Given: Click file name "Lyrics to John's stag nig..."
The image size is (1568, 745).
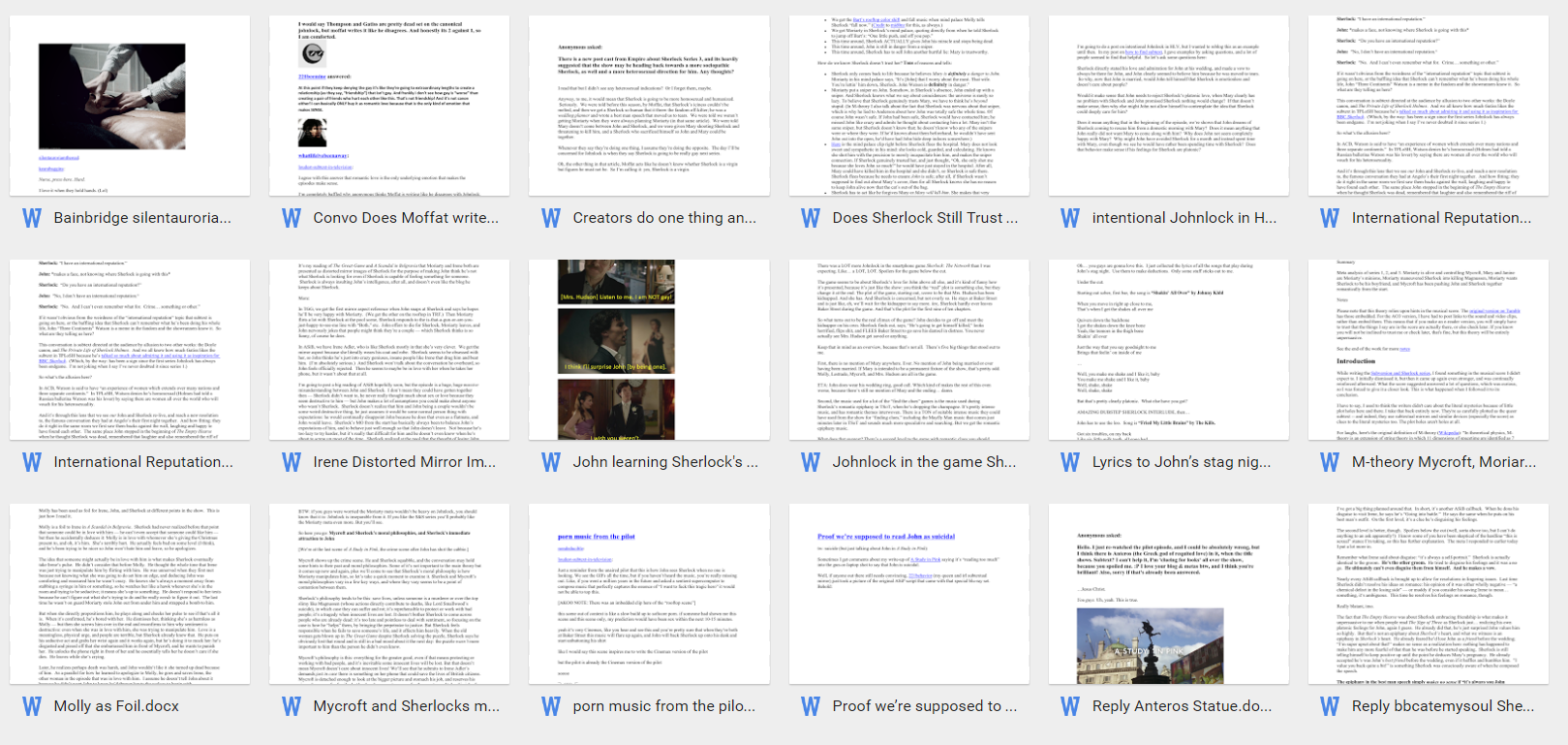Looking at the screenshot, I should click(x=1182, y=462).
